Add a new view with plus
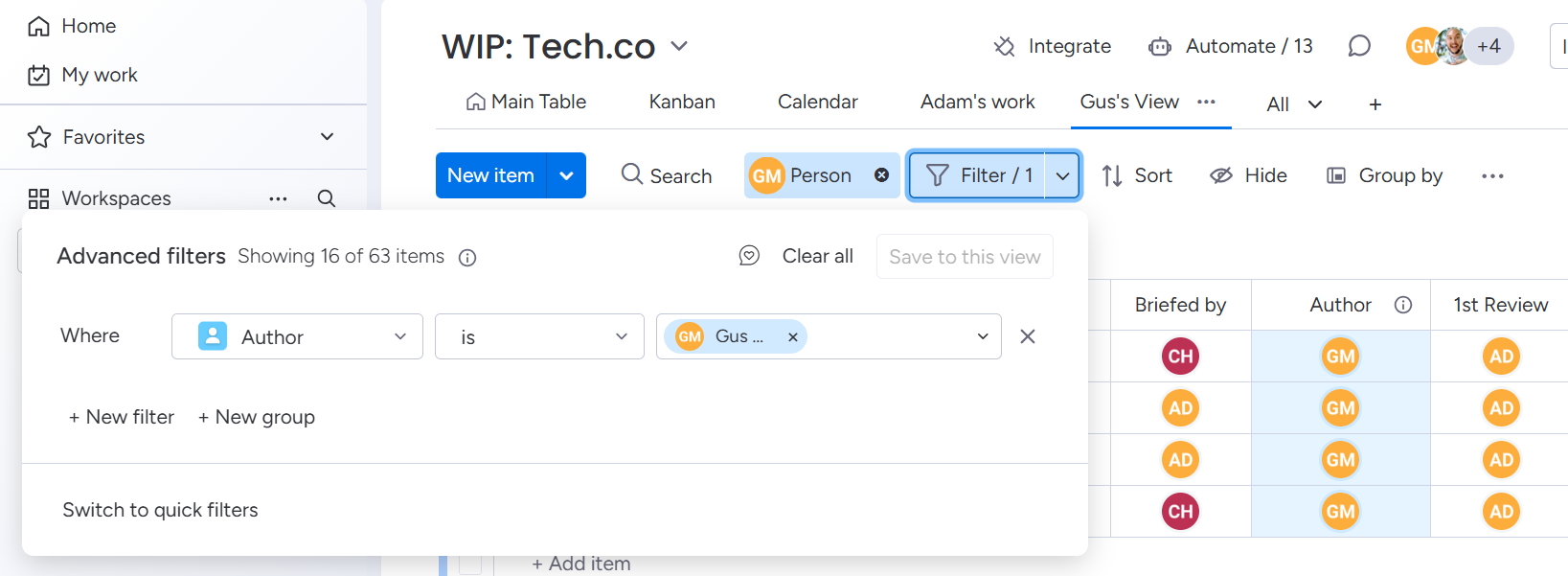This screenshot has height=576, width=1568. click(x=1375, y=104)
